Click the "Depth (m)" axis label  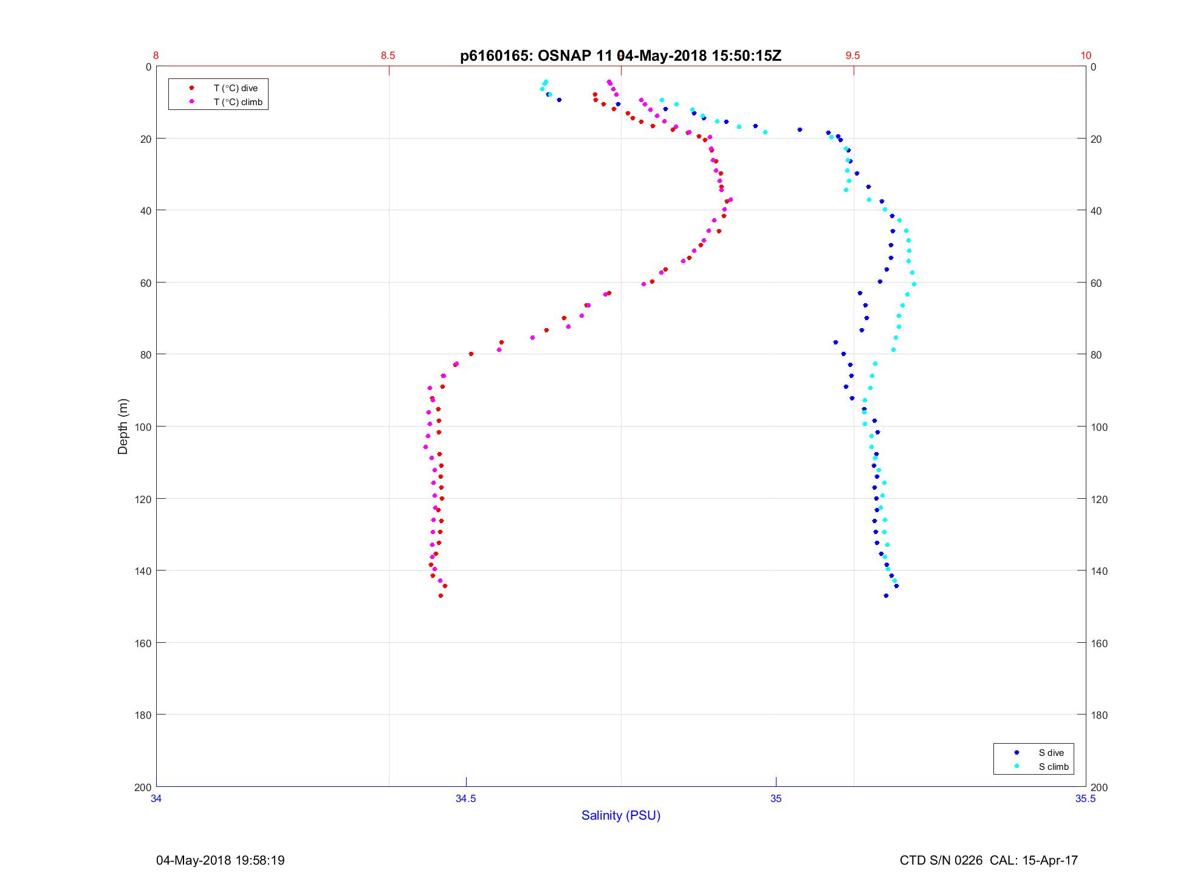coord(124,426)
